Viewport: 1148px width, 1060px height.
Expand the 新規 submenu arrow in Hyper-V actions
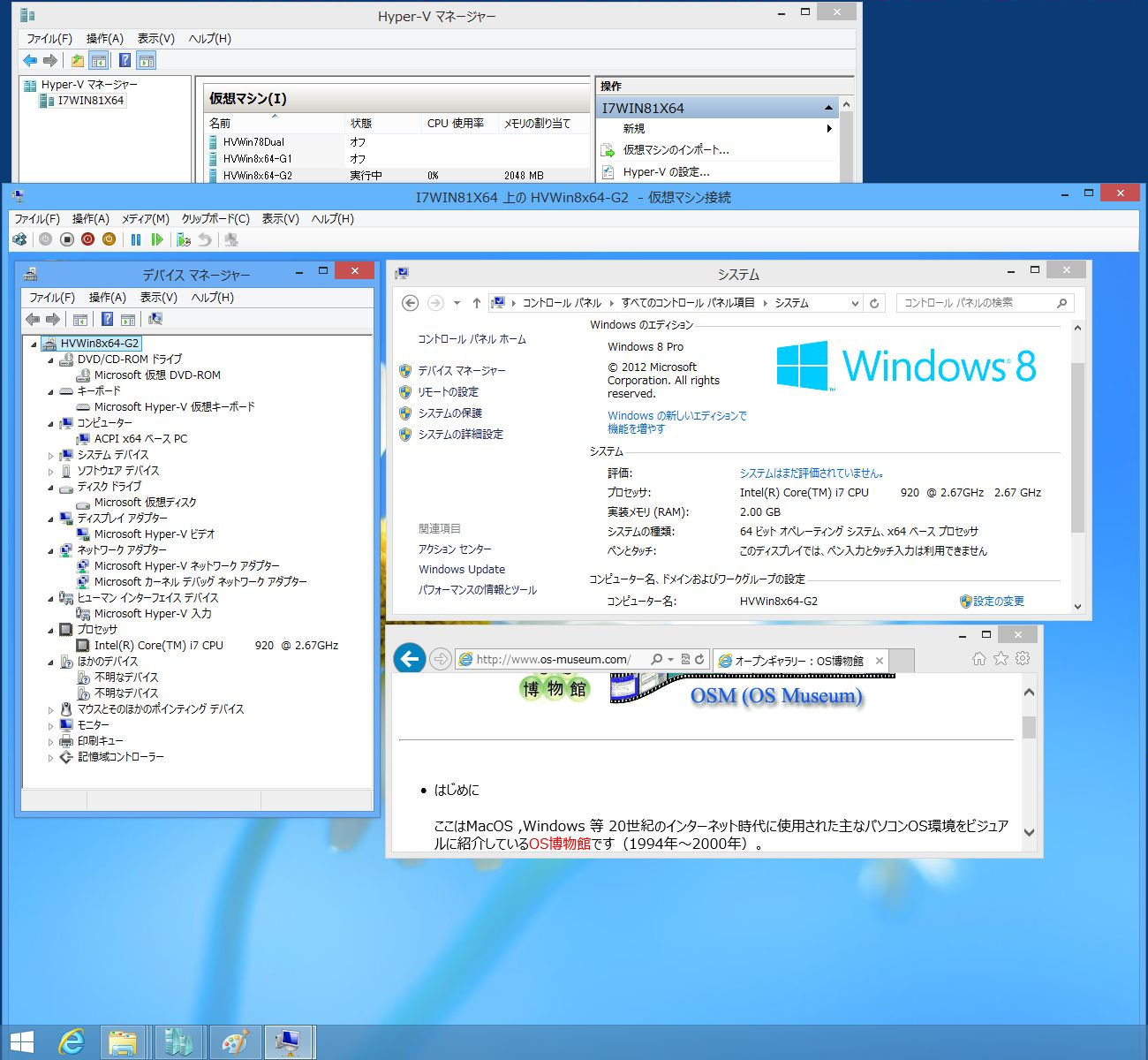point(829,129)
